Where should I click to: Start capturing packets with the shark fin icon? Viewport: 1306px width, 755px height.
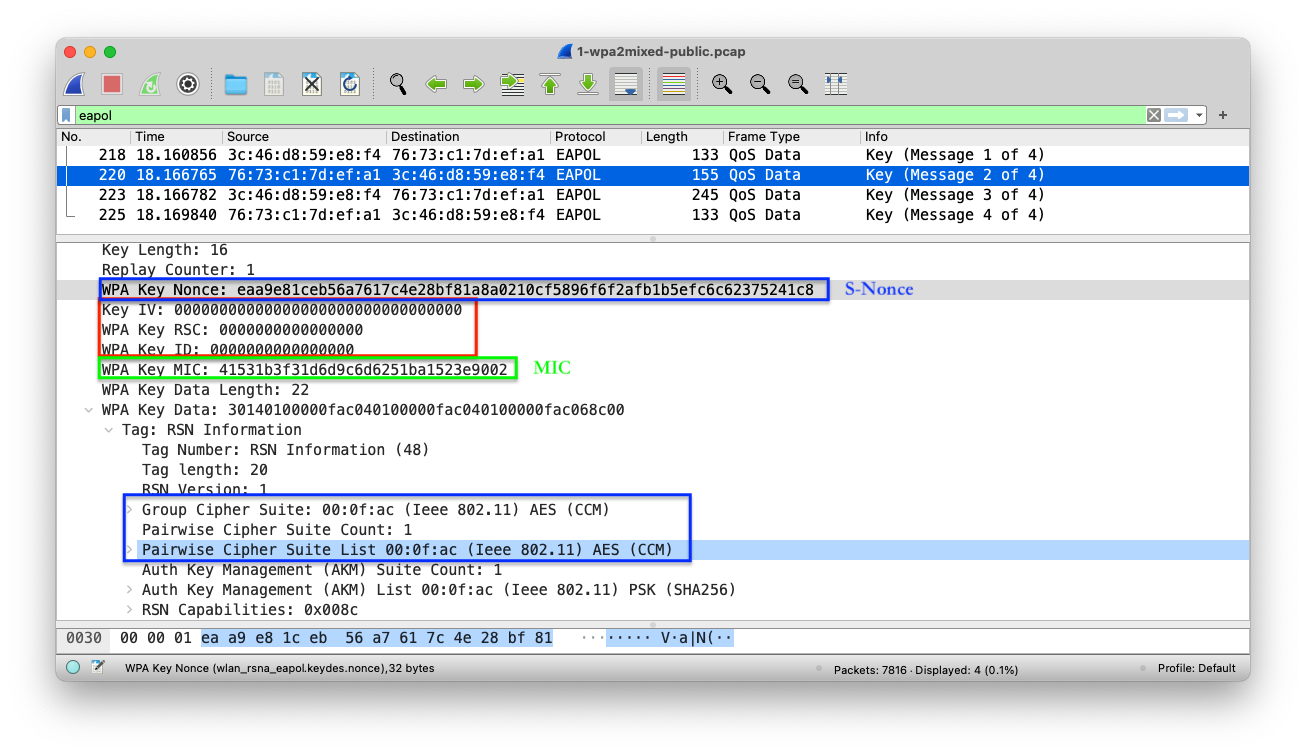pos(74,85)
